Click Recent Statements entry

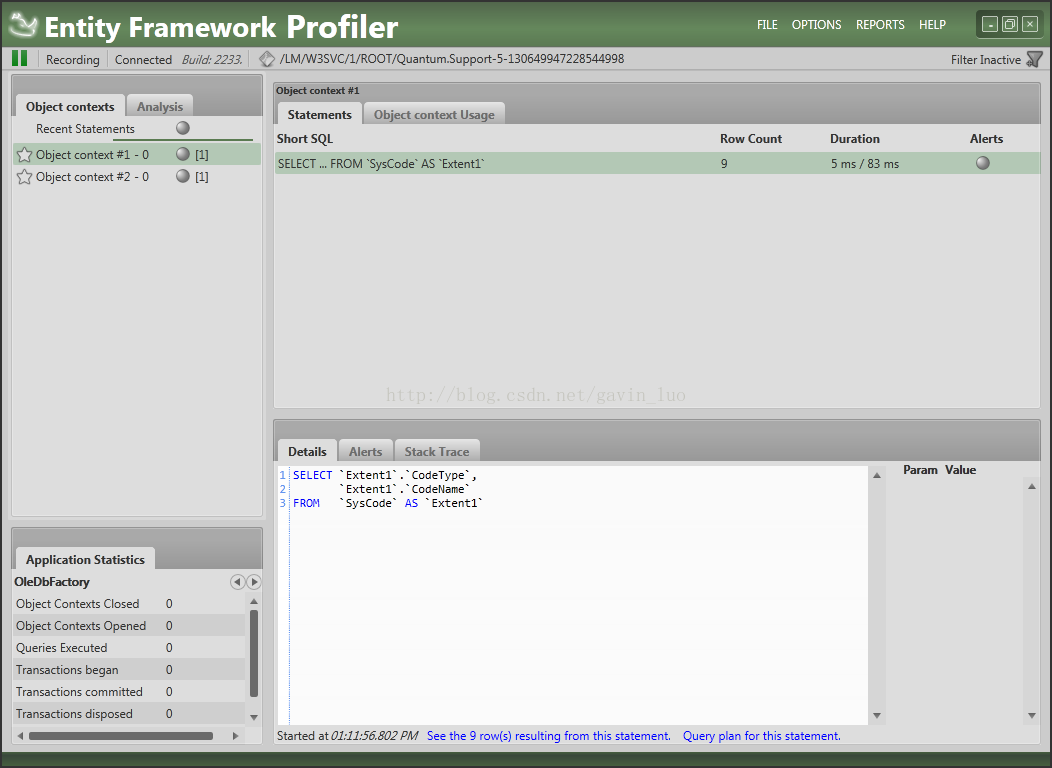tap(85, 129)
